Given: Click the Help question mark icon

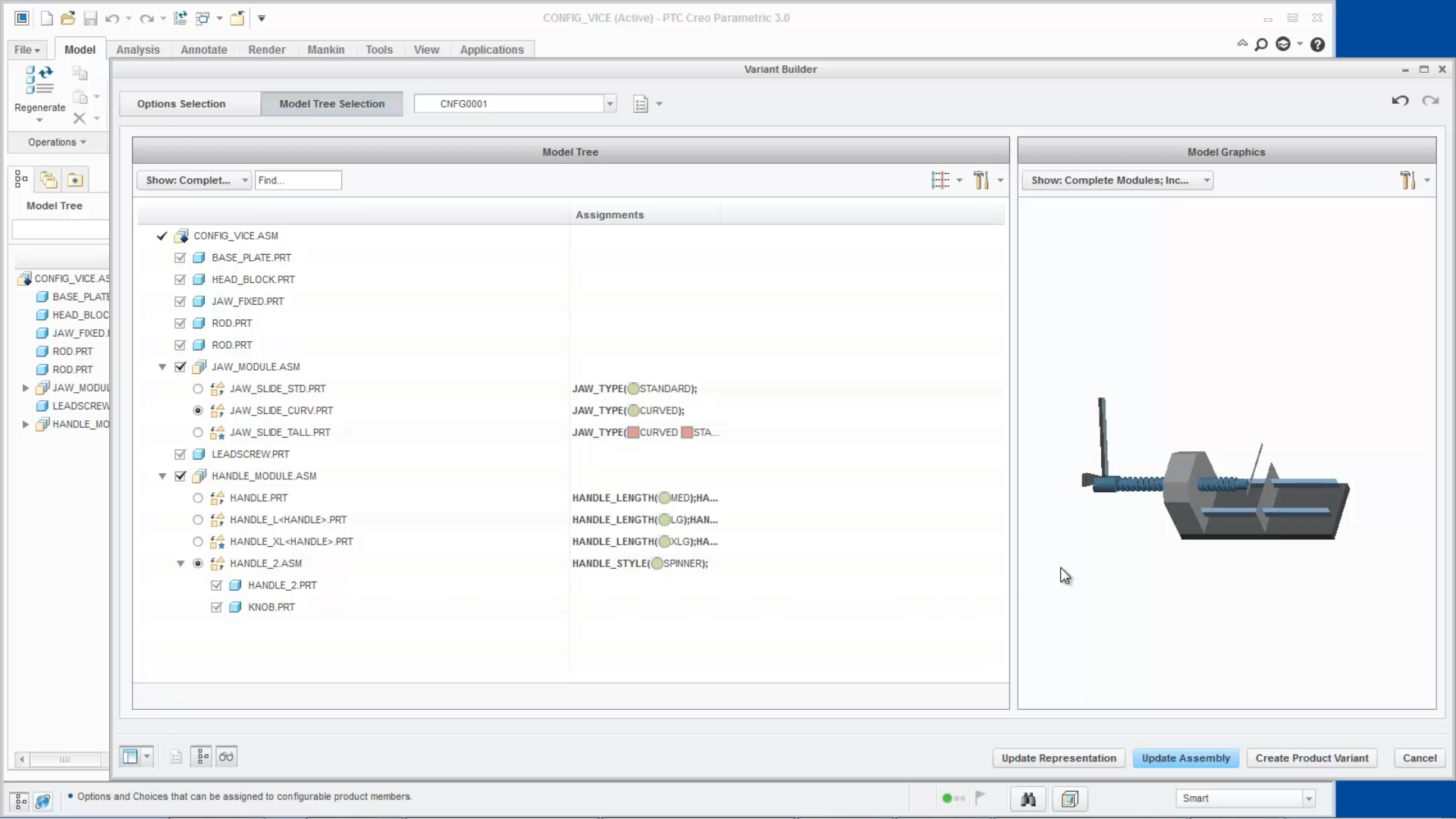Looking at the screenshot, I should coord(1318,45).
